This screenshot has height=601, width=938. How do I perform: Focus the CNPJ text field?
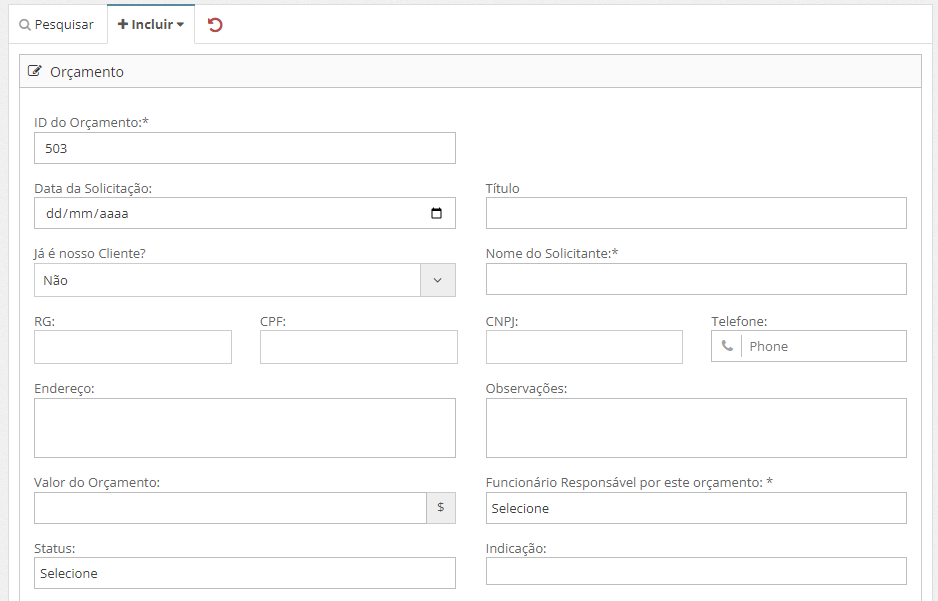pyautogui.click(x=584, y=347)
